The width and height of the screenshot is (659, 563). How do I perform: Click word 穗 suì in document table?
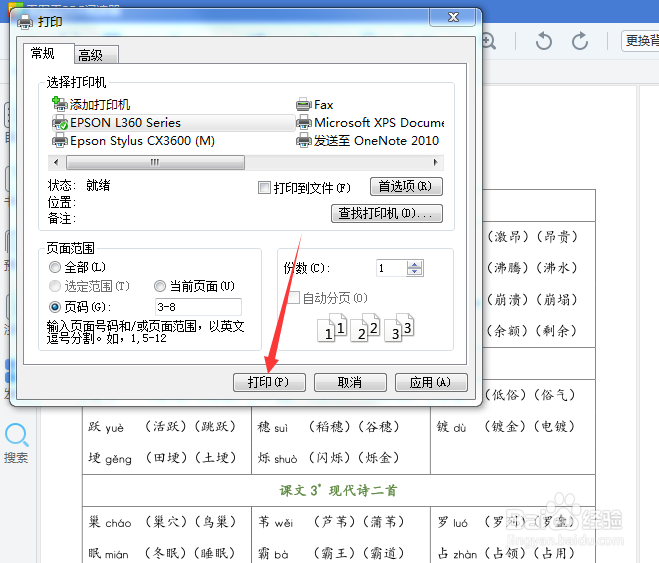pyautogui.click(x=273, y=427)
